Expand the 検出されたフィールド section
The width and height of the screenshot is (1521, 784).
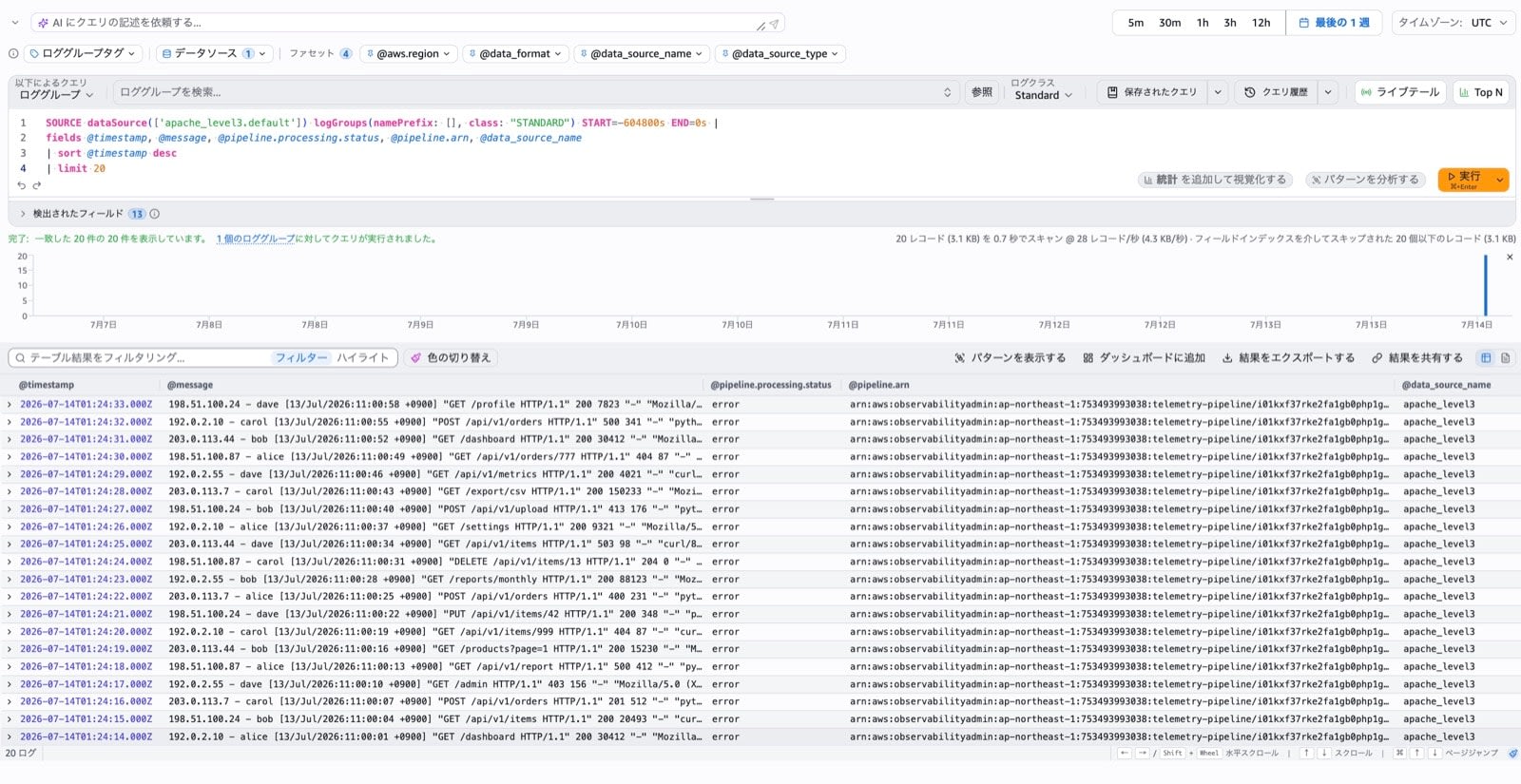pyautogui.click(x=22, y=214)
